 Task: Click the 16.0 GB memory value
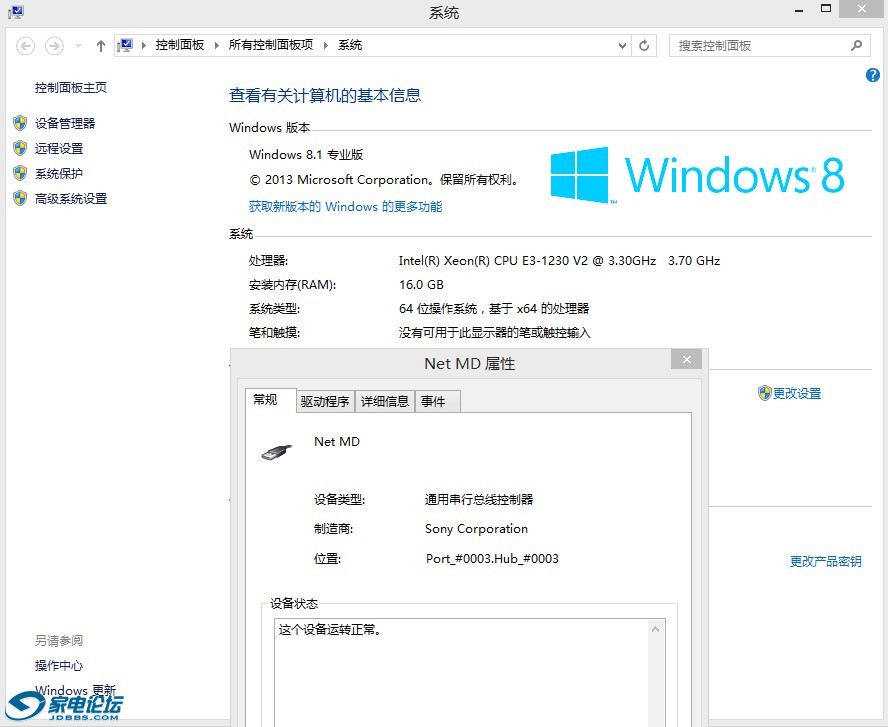[421, 285]
